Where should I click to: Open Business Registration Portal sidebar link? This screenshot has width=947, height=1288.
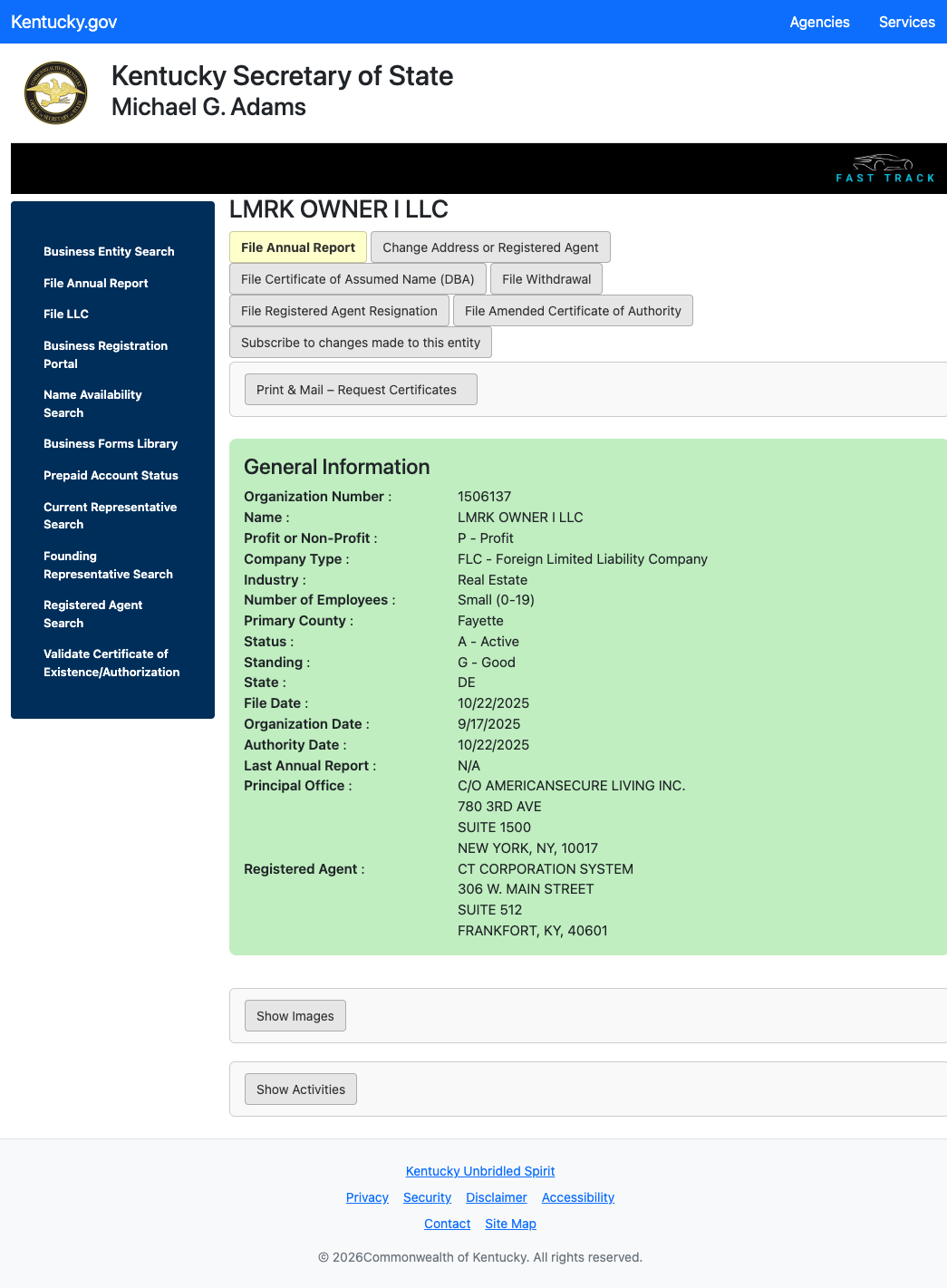(x=105, y=354)
